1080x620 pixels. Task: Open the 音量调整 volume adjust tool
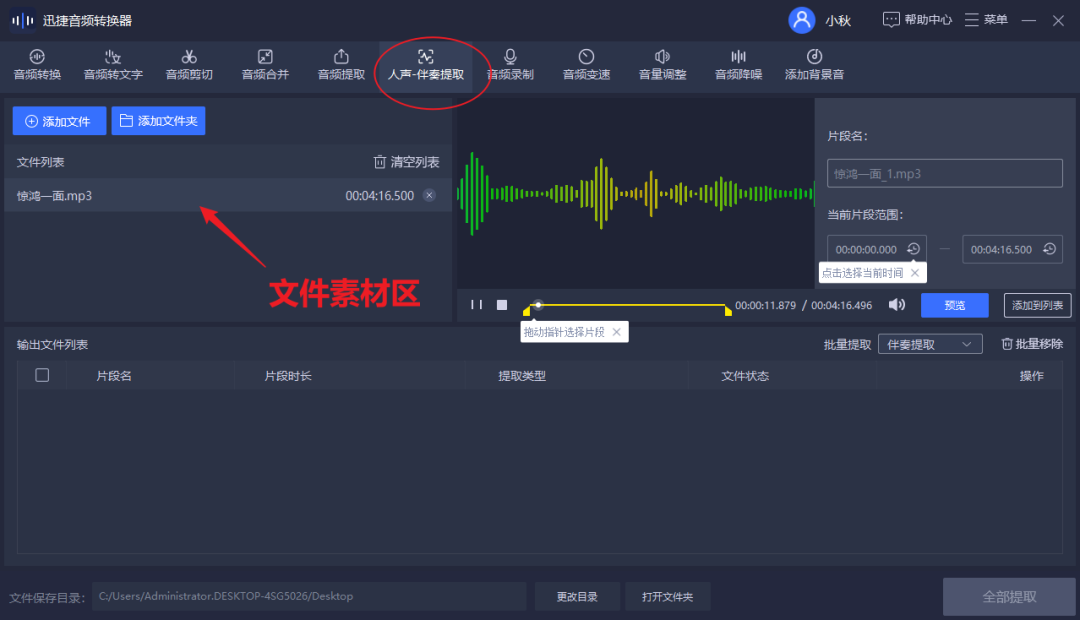(x=662, y=65)
